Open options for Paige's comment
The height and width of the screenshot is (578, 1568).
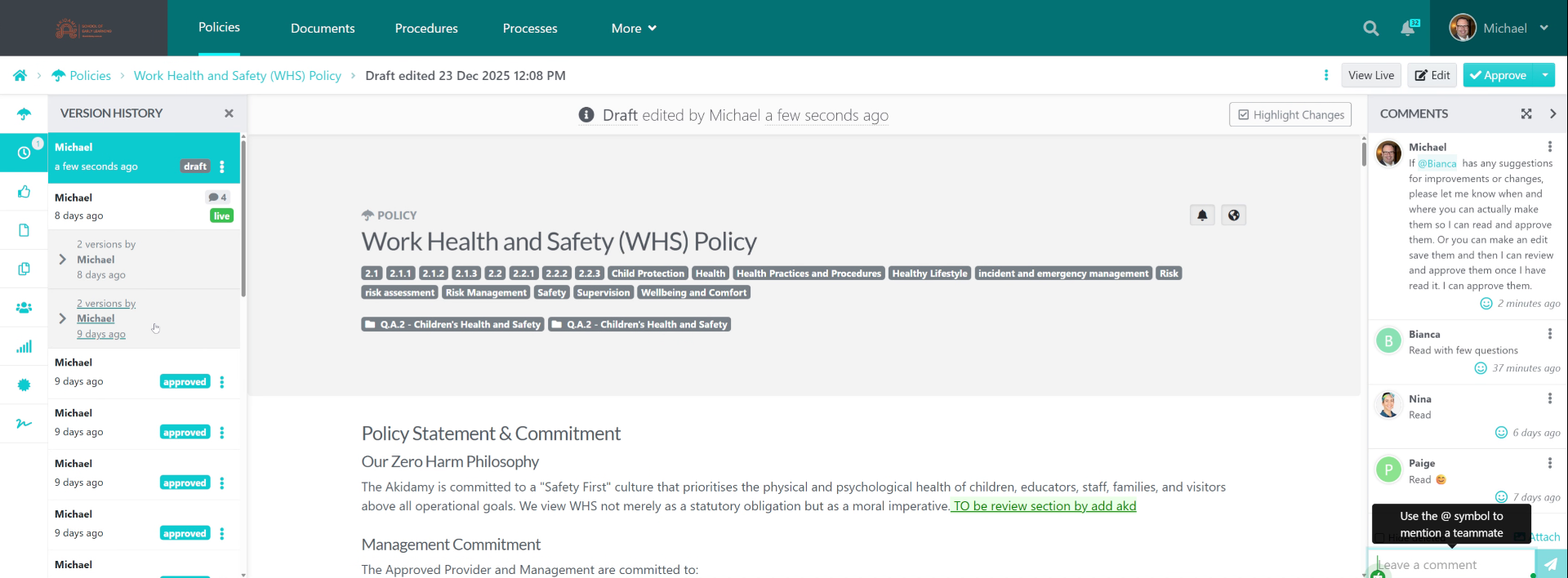coord(1549,463)
